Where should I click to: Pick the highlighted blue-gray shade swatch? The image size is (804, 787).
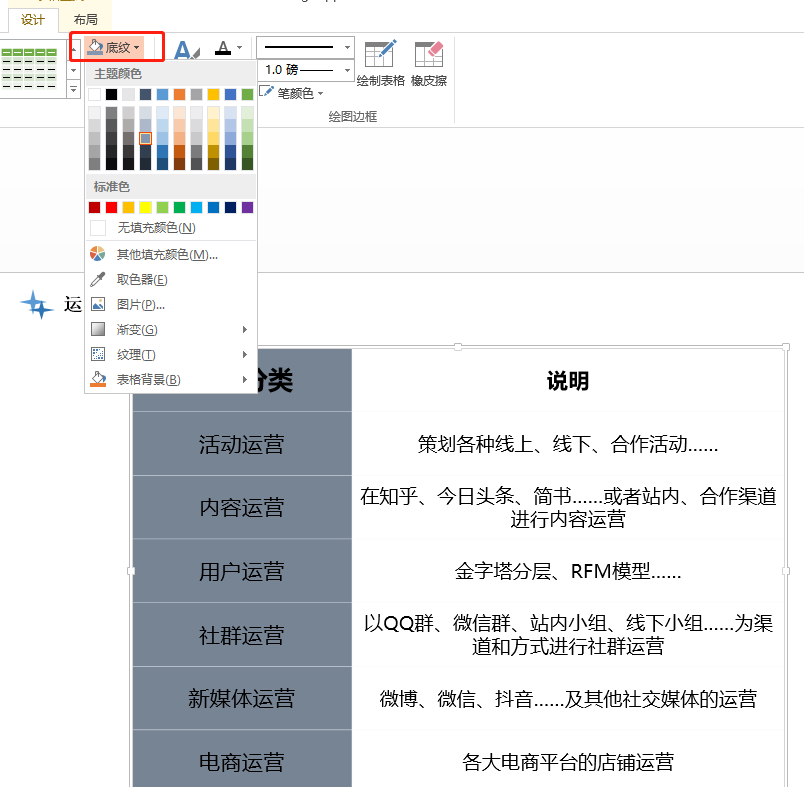pyautogui.click(x=146, y=138)
